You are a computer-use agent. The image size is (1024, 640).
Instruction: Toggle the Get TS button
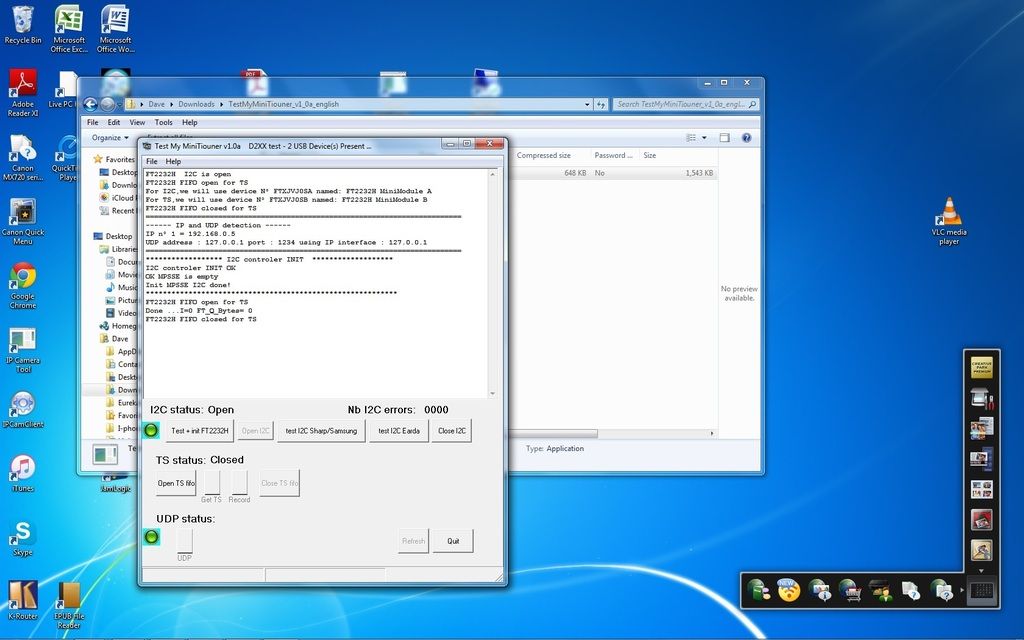[212, 483]
